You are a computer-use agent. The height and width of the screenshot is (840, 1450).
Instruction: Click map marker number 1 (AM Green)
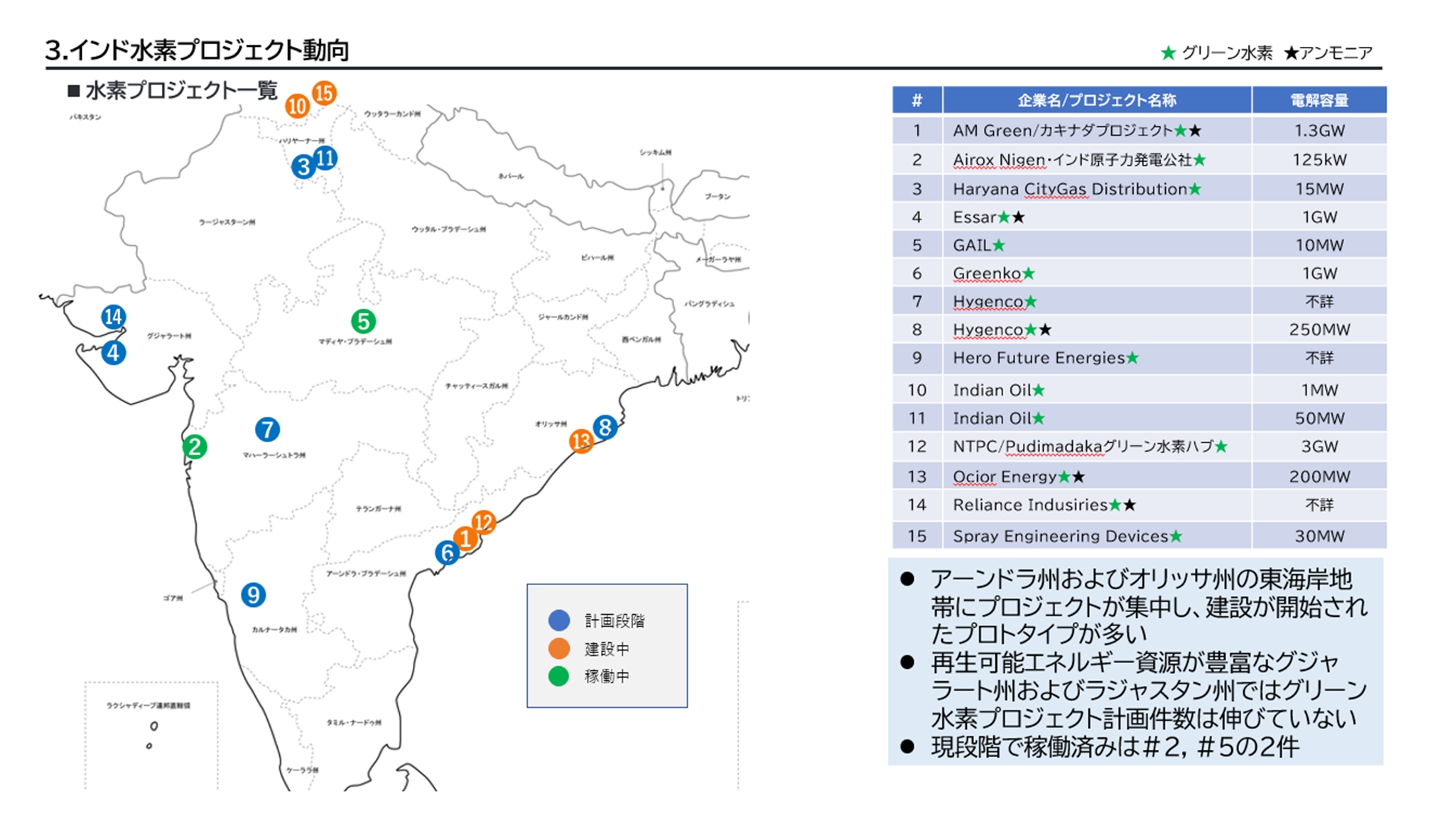coord(466,539)
